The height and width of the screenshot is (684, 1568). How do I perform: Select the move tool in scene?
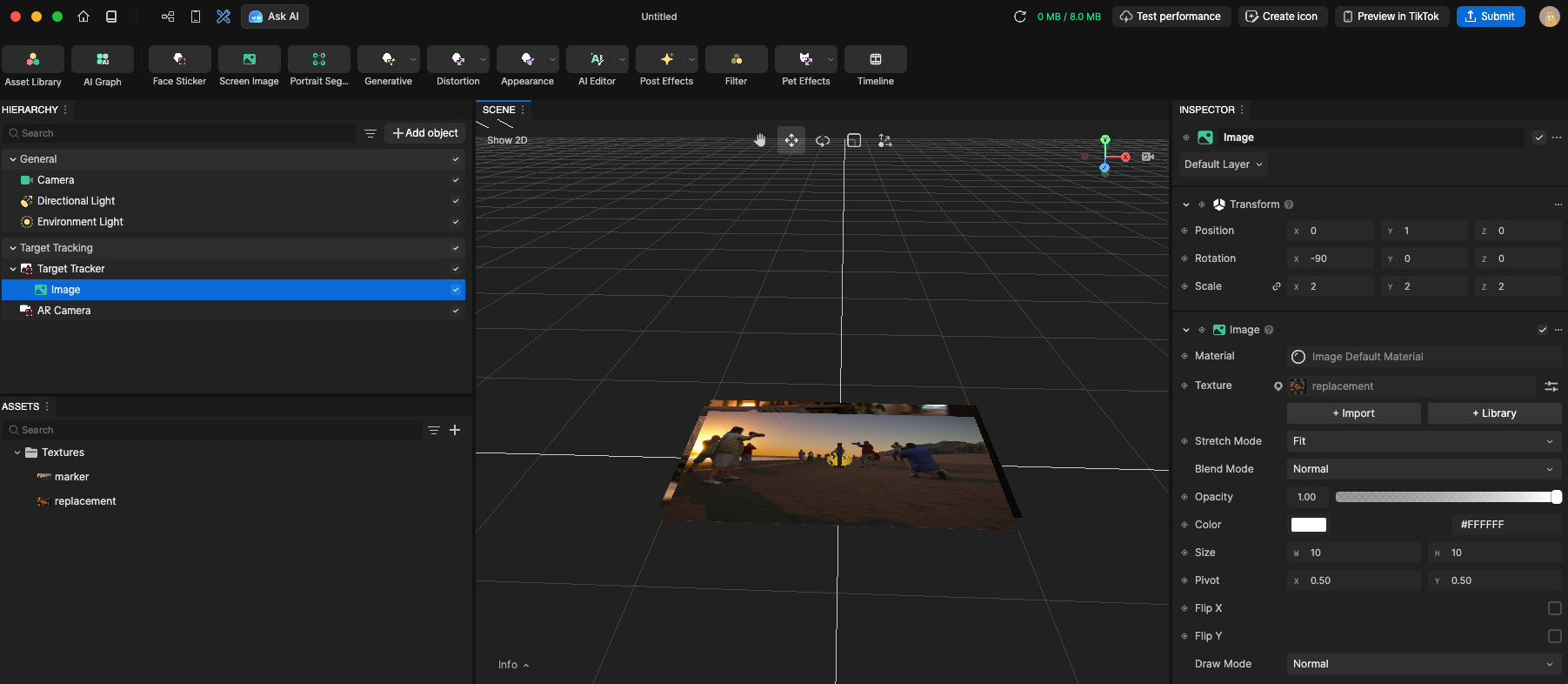point(791,140)
